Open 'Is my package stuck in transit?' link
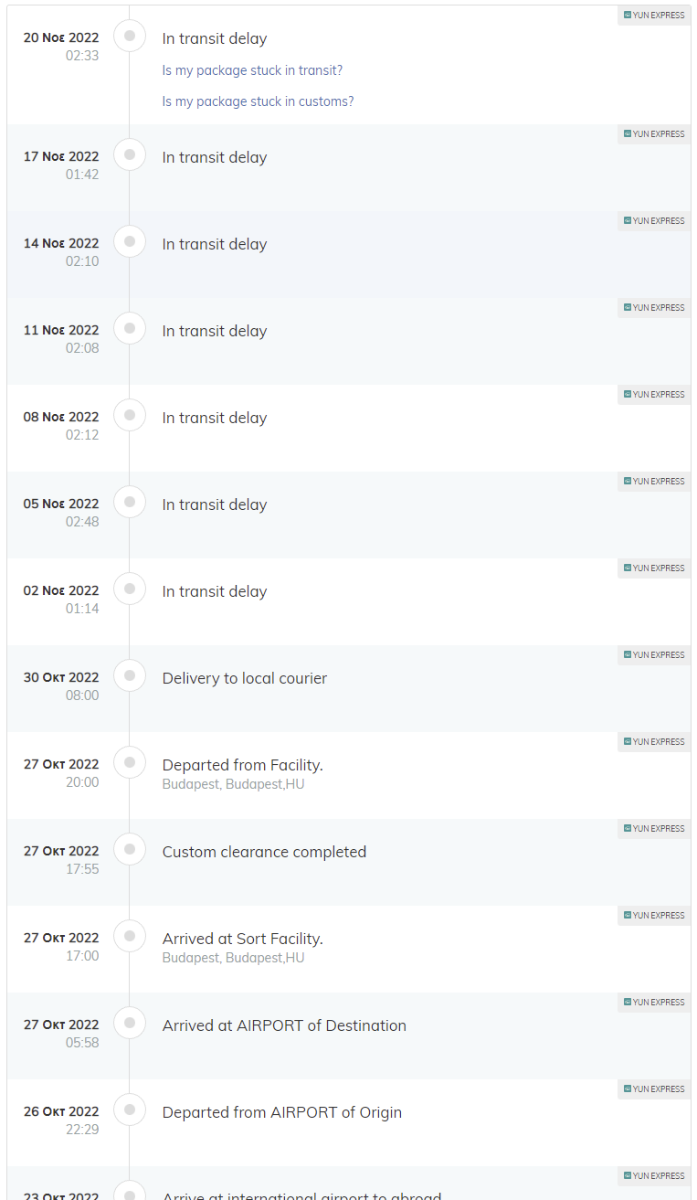 coord(253,71)
